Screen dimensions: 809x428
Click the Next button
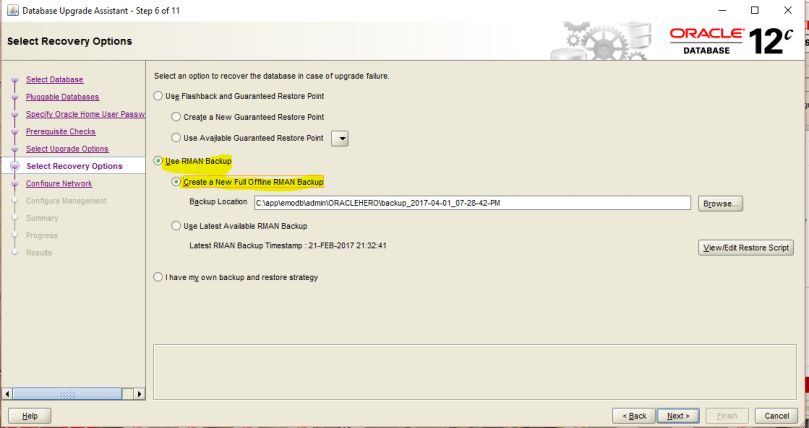coord(679,415)
